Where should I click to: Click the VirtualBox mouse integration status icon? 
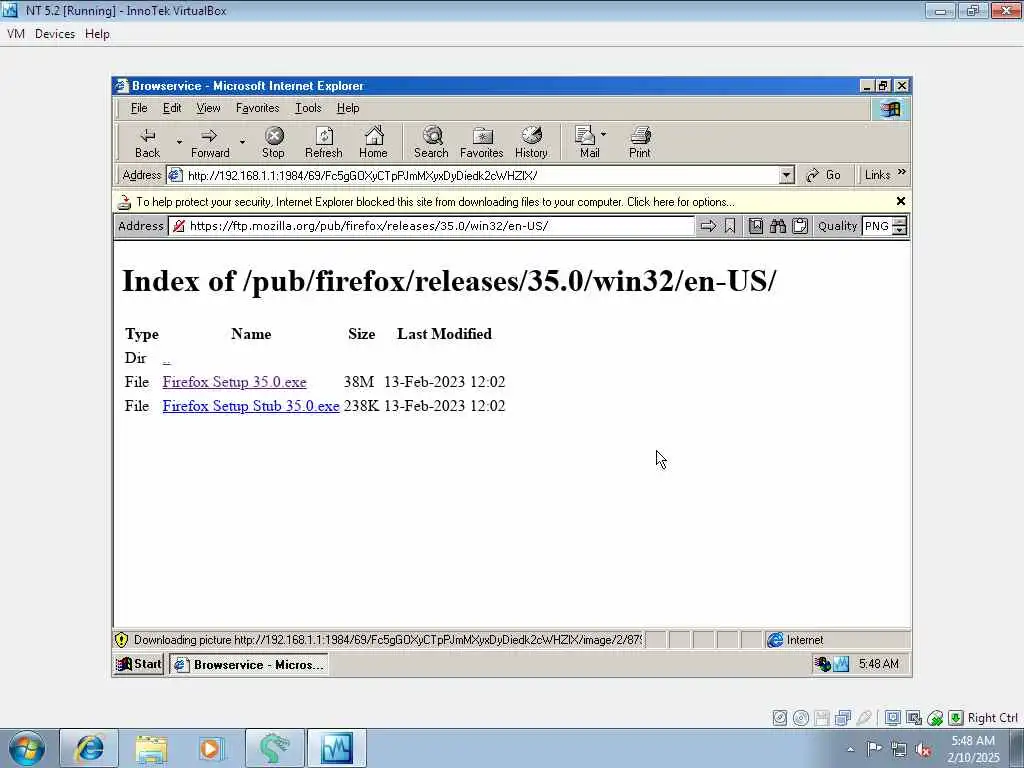[935, 718]
